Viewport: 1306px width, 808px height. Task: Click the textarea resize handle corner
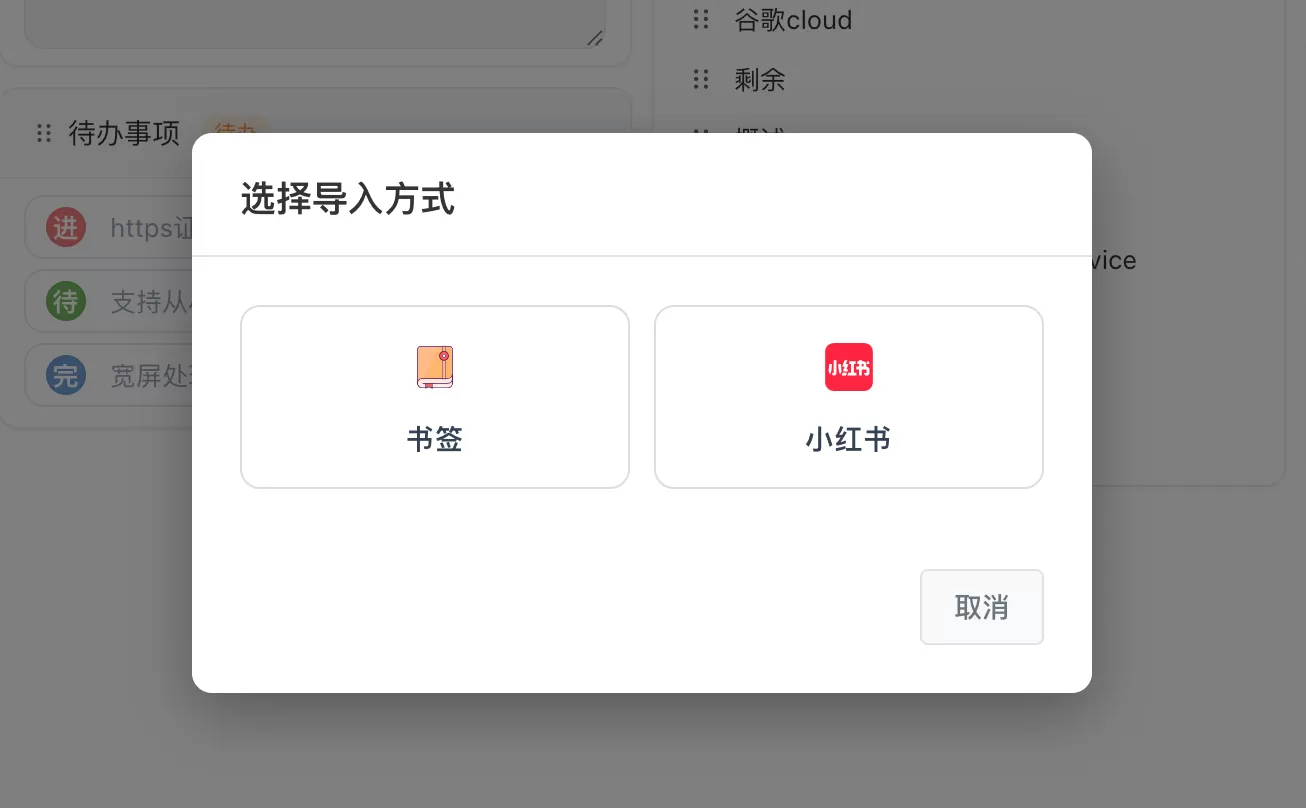coord(595,39)
